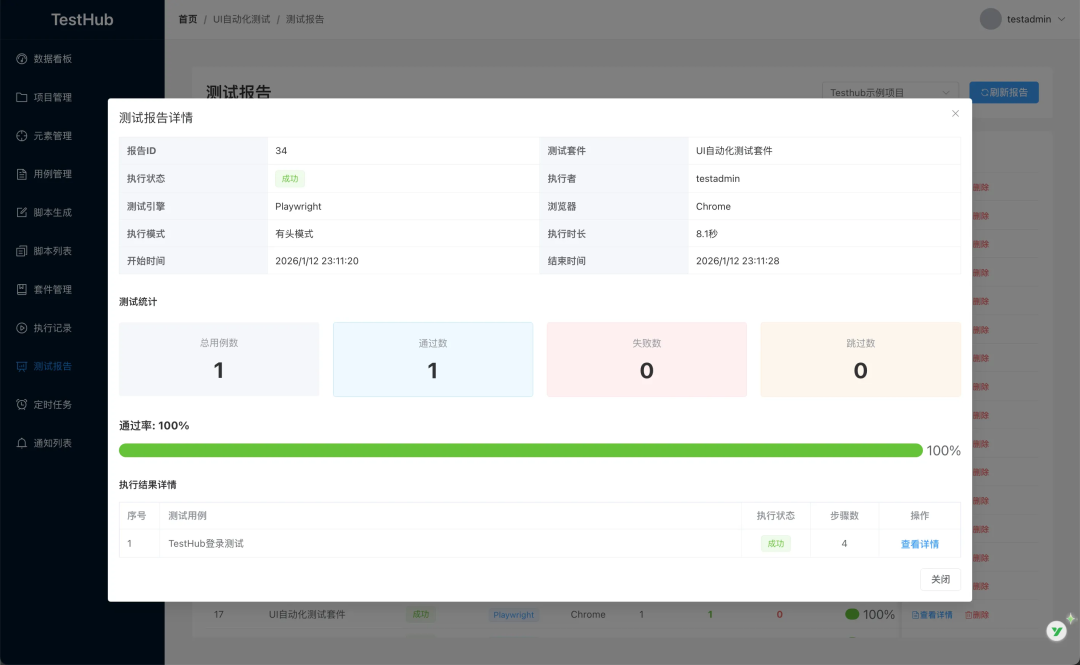Click the 关闭 button in dialog
Image resolution: width=1080 pixels, height=665 pixels.
(940, 579)
